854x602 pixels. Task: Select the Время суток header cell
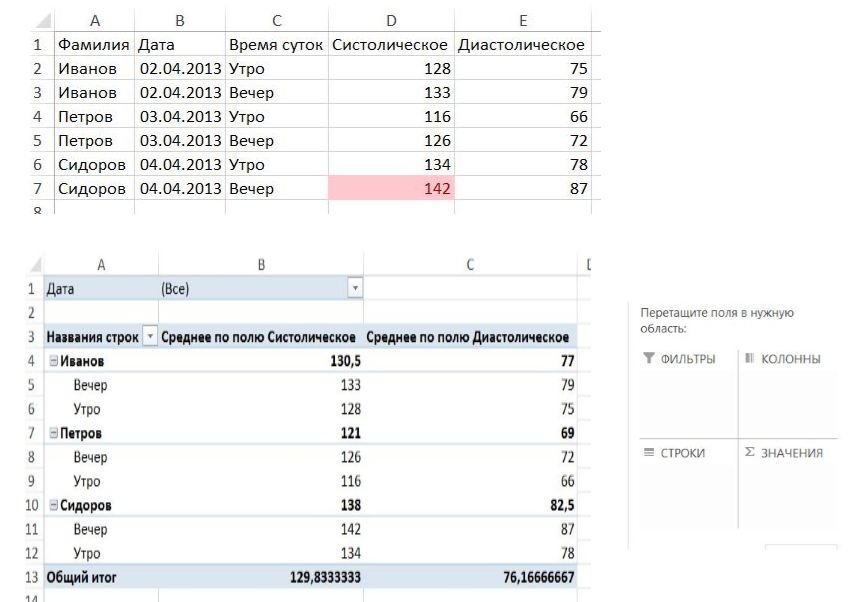[x=276, y=45]
